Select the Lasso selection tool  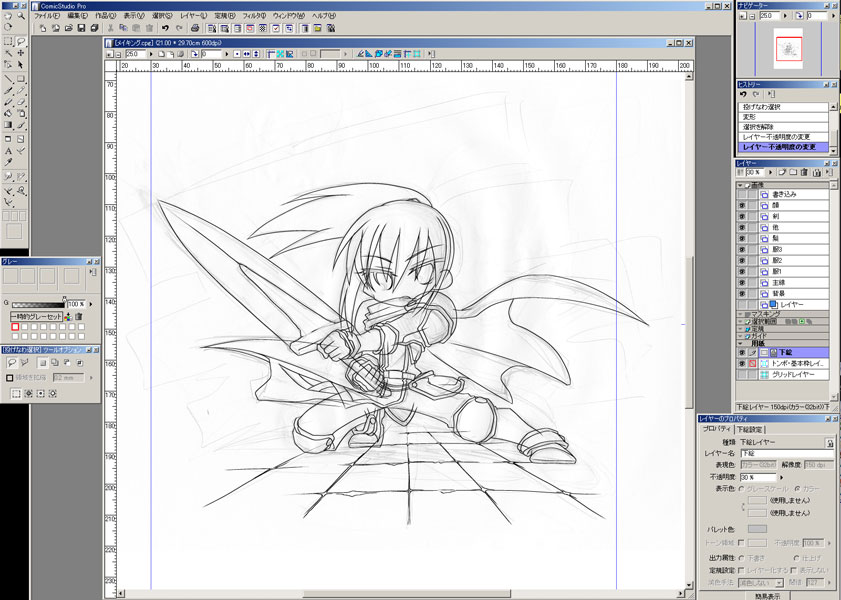21,41
